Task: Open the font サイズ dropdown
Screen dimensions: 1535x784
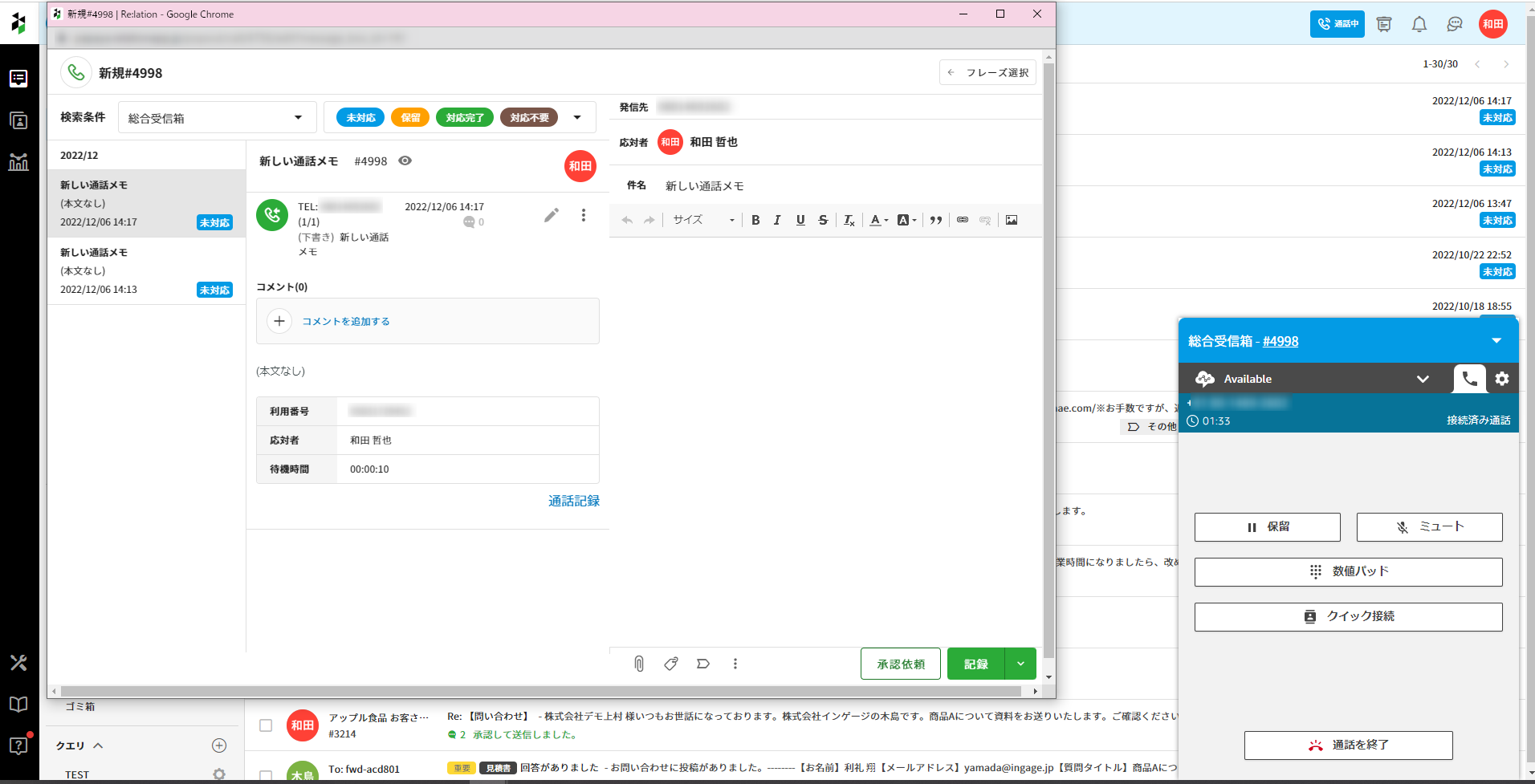Action: (703, 220)
